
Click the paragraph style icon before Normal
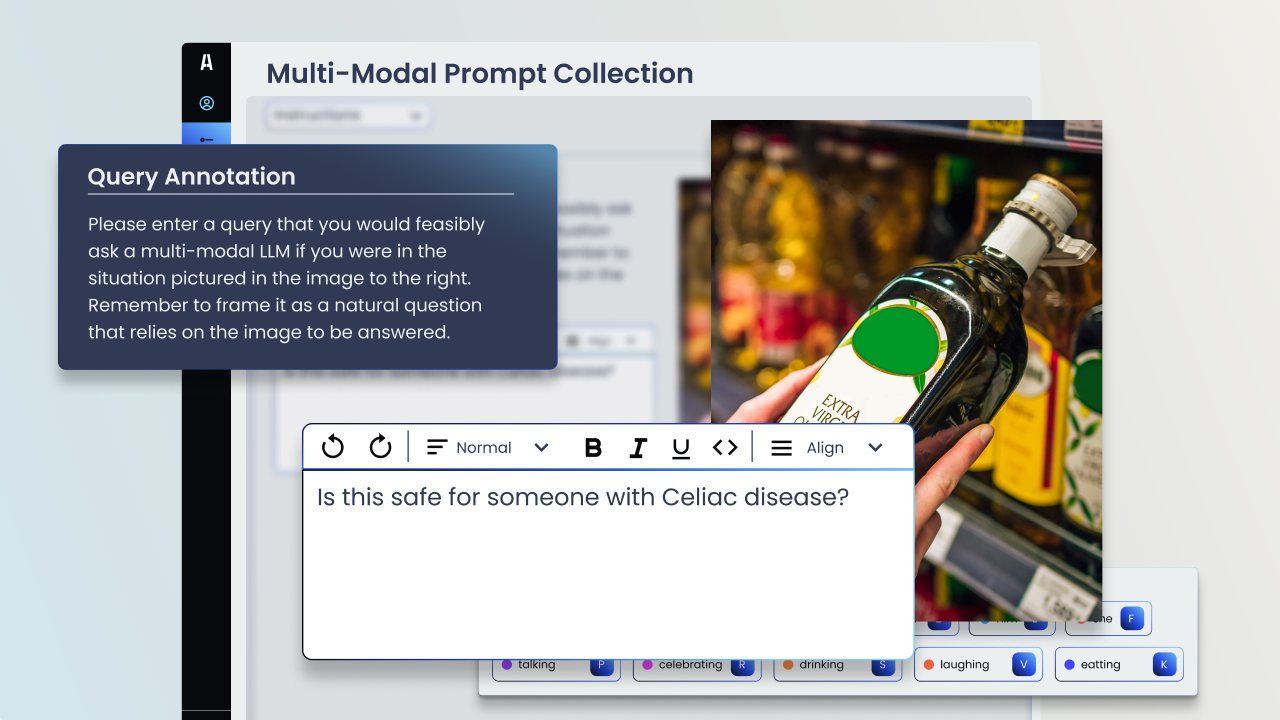(436, 447)
